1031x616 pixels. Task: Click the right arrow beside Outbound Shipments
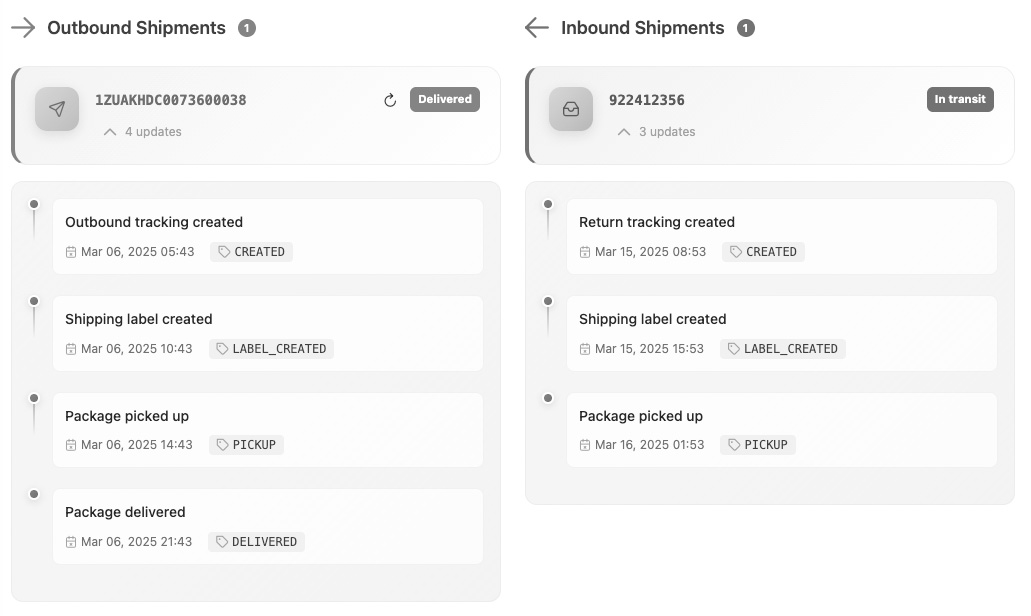23,28
